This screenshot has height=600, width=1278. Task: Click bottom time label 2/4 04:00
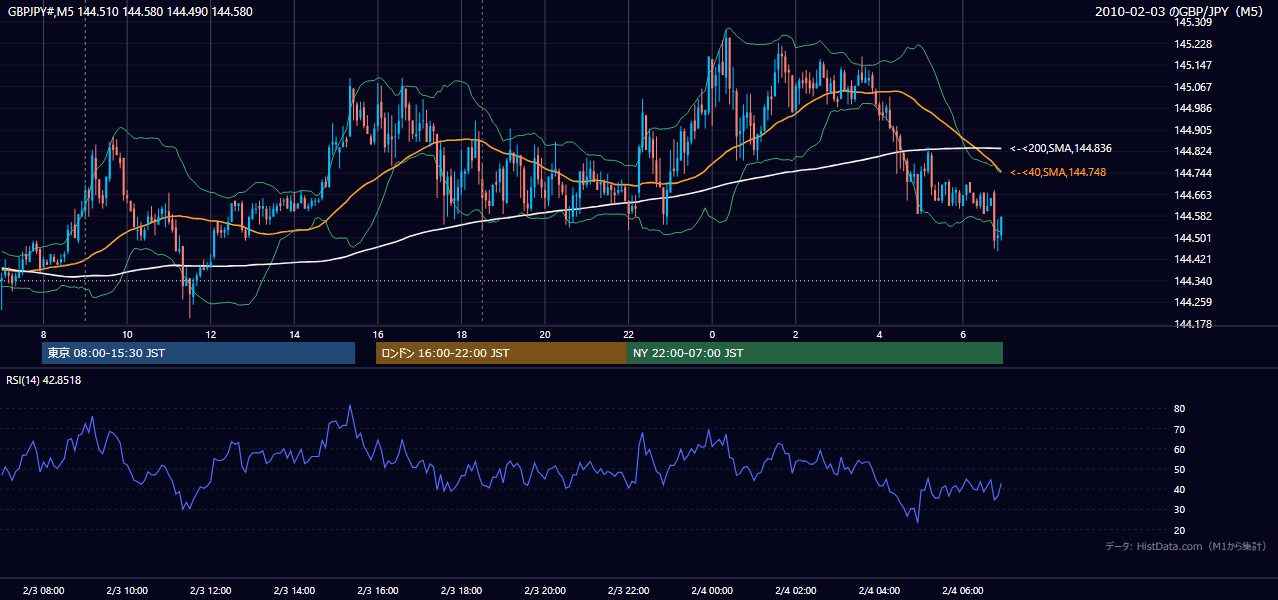pos(879,590)
